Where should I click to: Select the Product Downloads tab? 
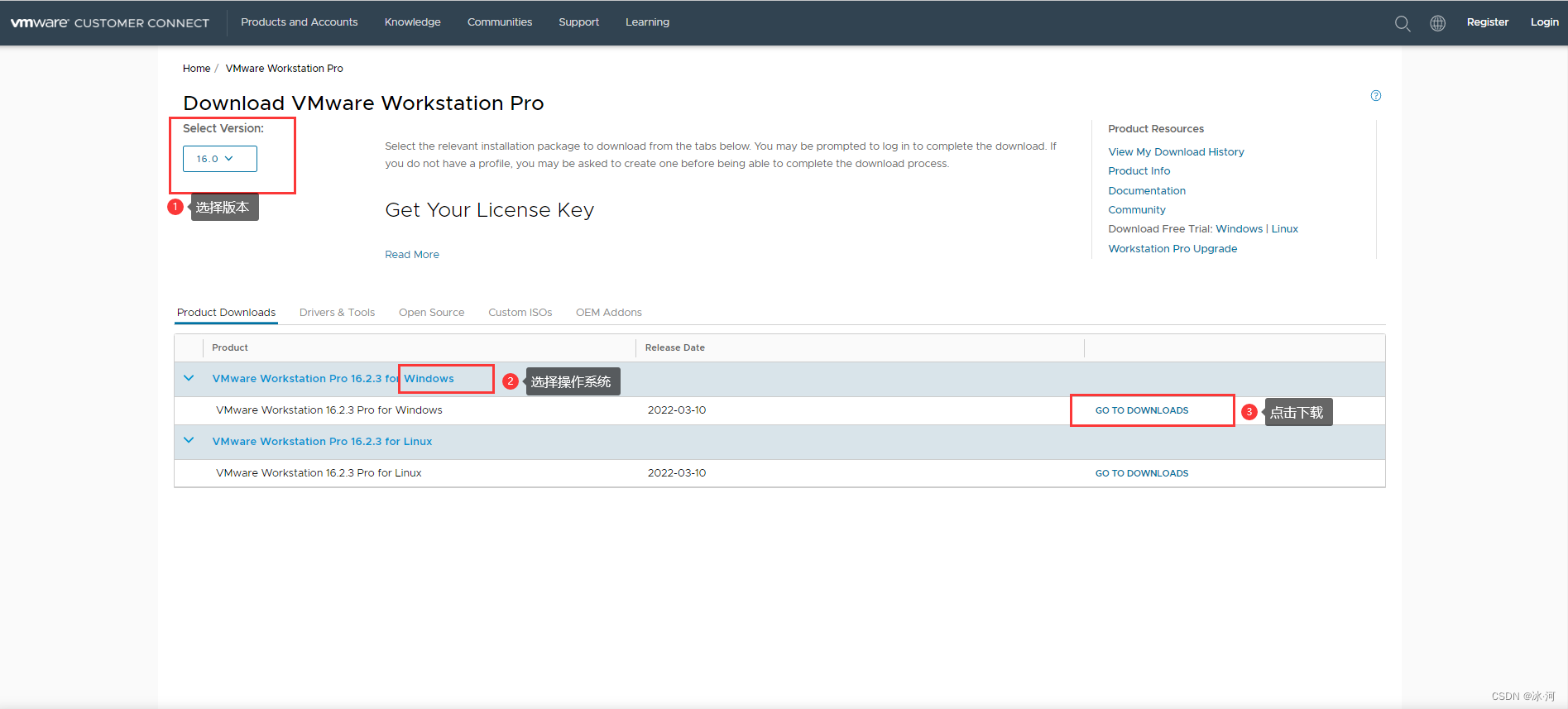click(x=226, y=313)
